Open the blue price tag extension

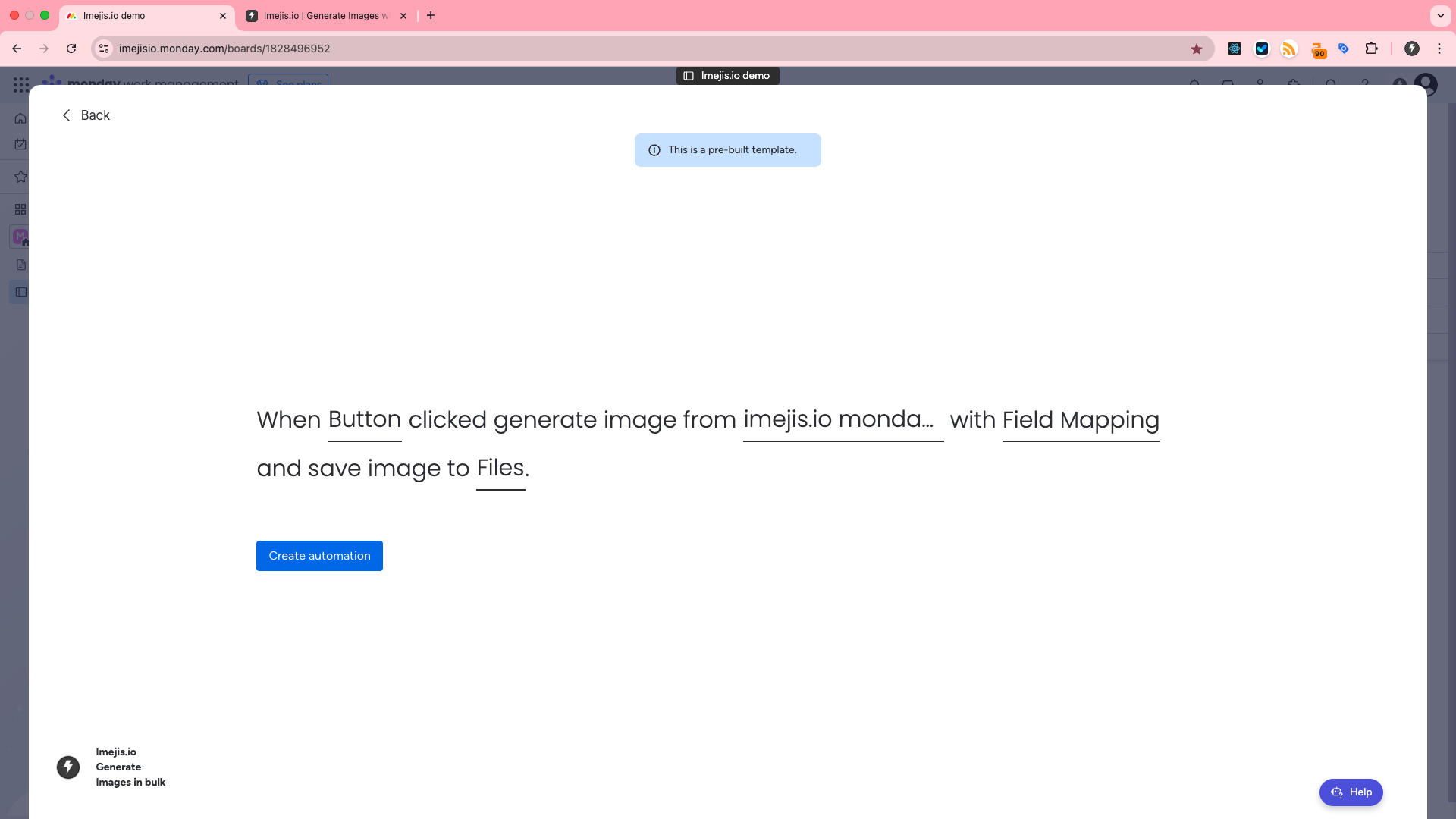coord(1344,49)
